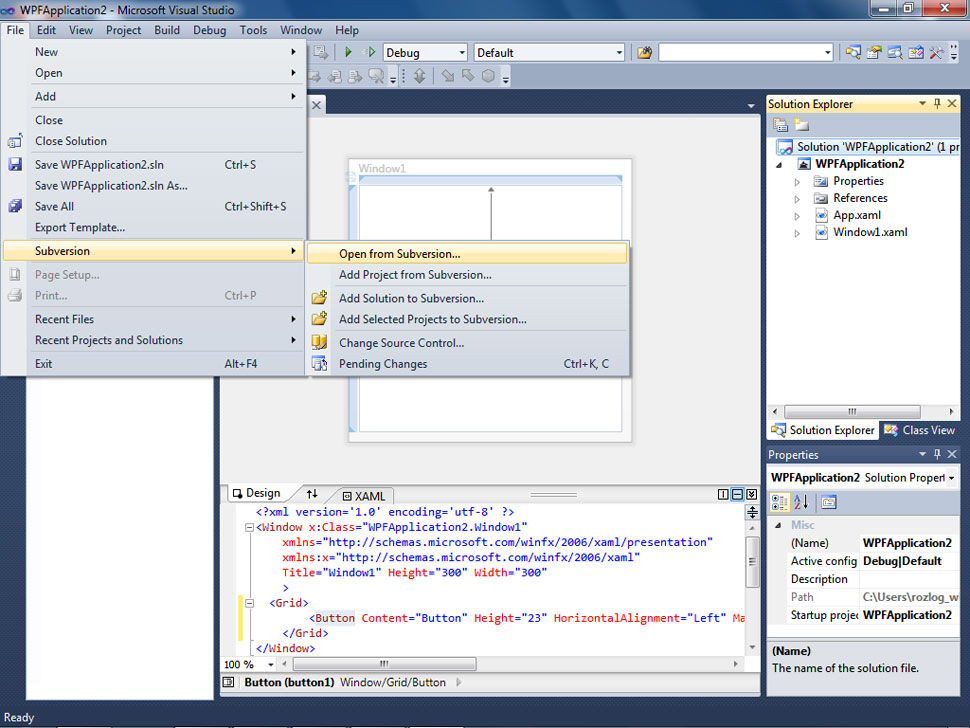This screenshot has width=970, height=728.
Task: Switch to the XAML tab
Action: point(364,496)
